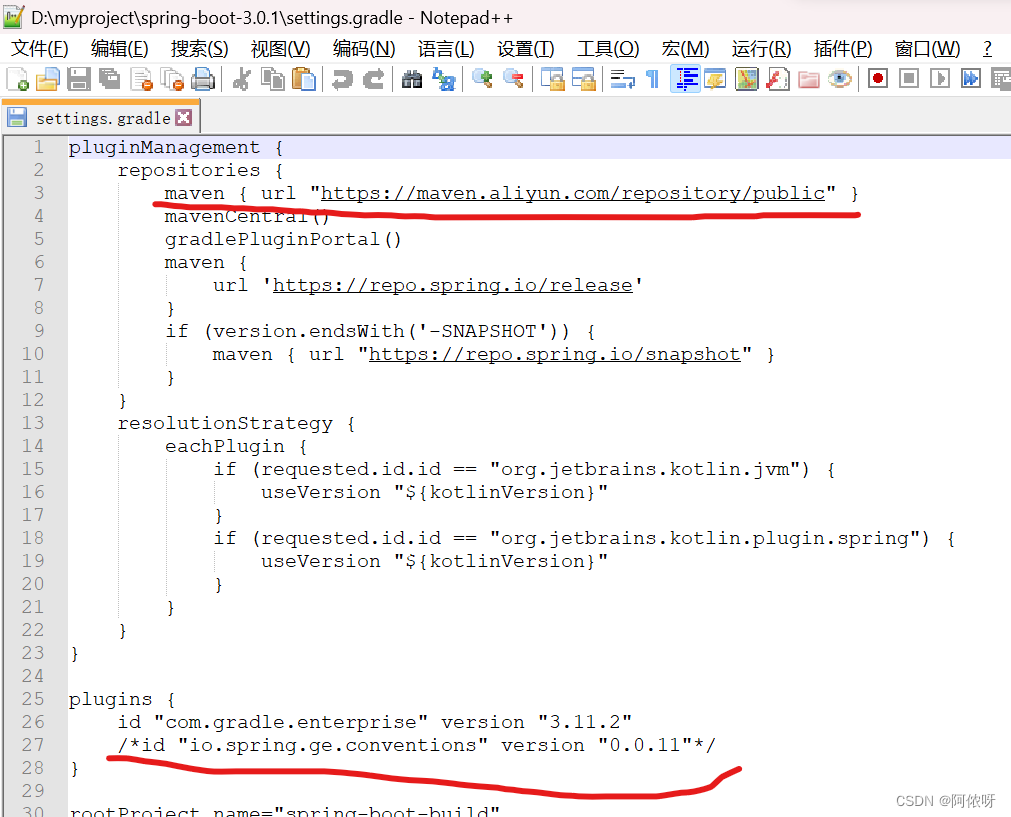The width and height of the screenshot is (1011, 817).
Task: Click "eachPlugin" on line 14
Action: coord(224,446)
